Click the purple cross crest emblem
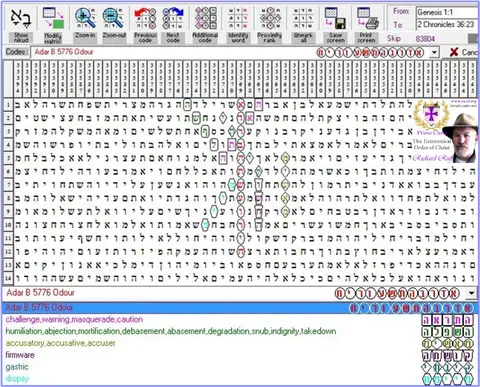 coord(431,114)
